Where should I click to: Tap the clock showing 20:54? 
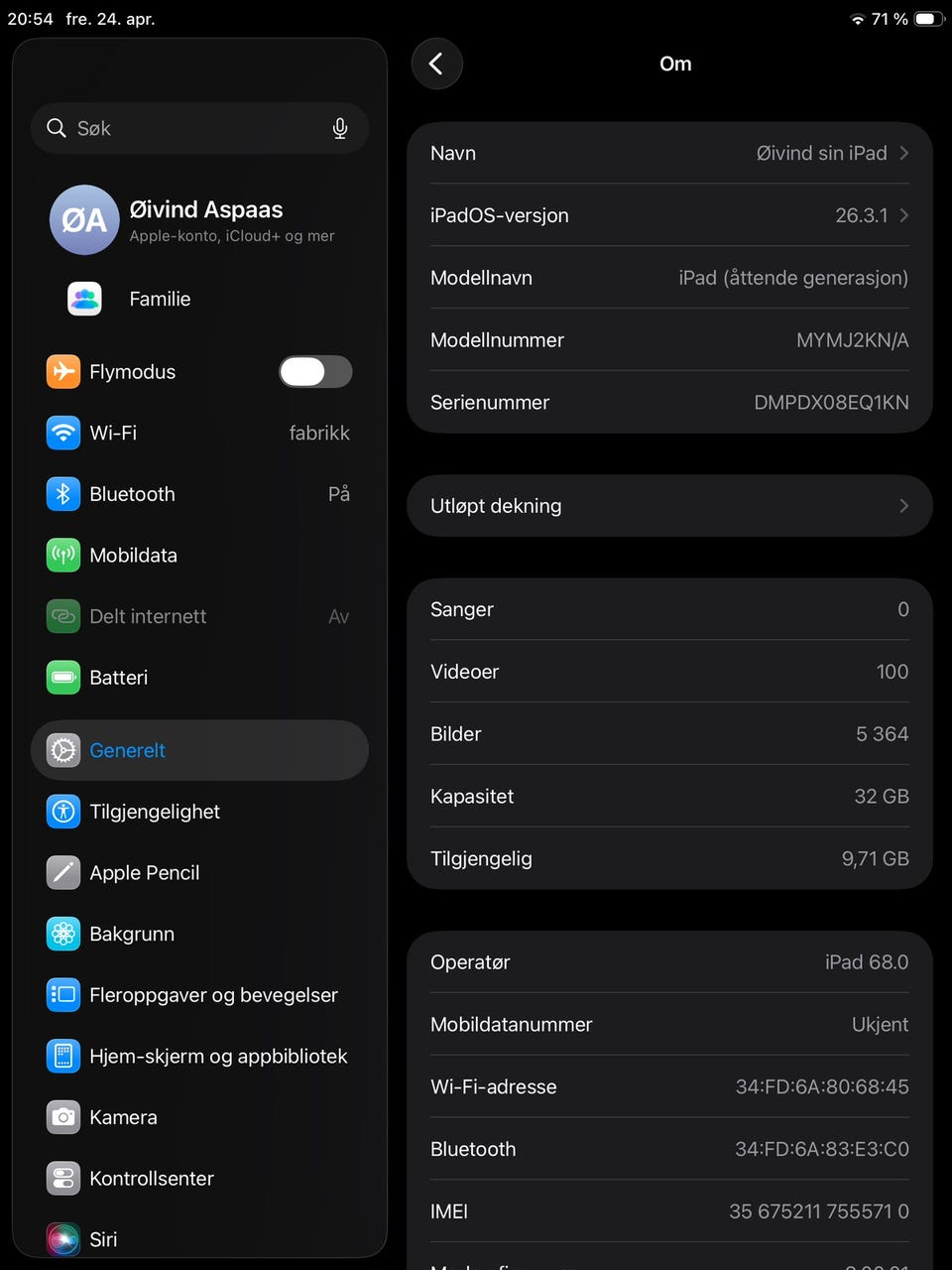click(30, 19)
